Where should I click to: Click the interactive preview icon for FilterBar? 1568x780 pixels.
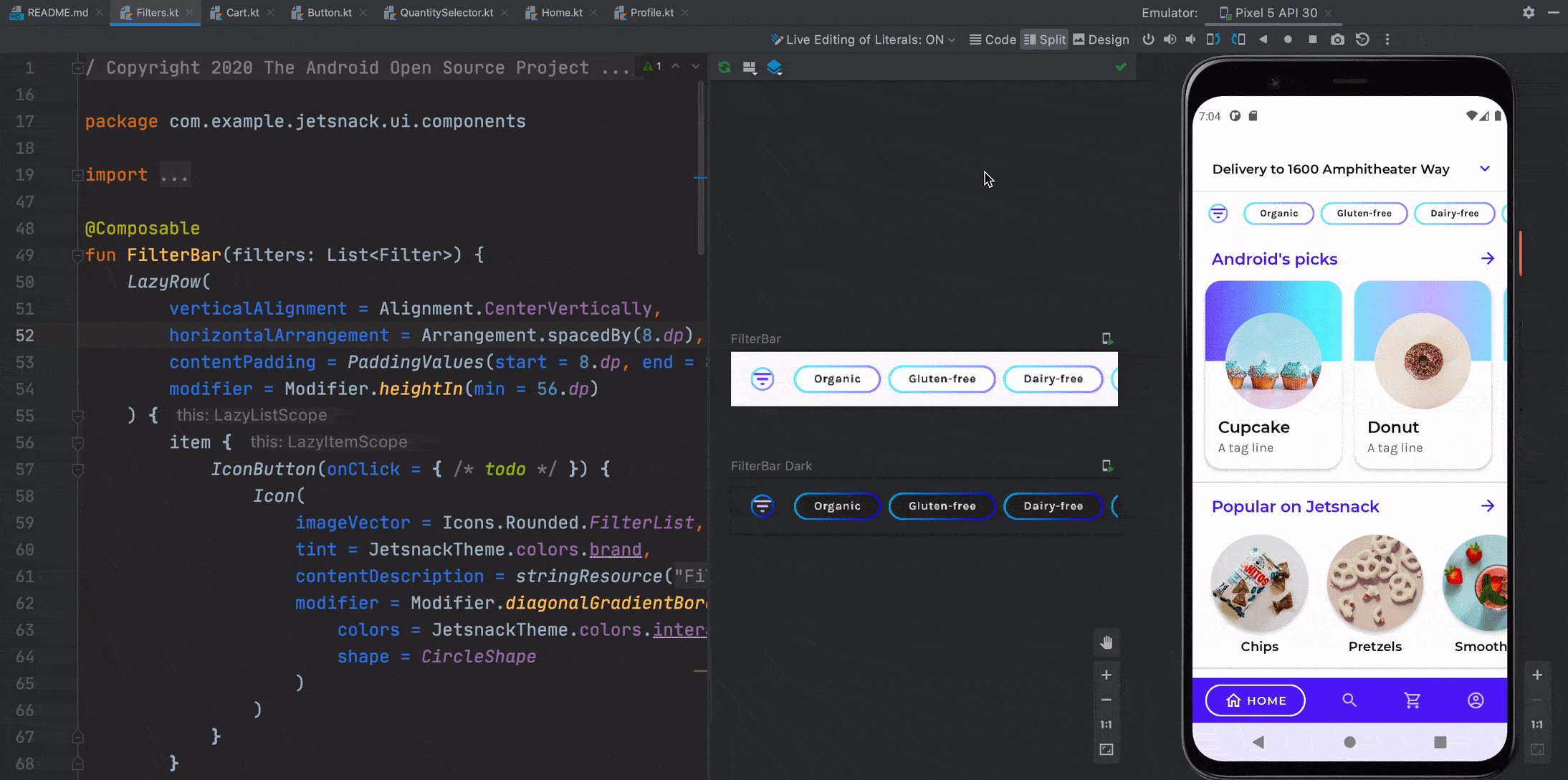coord(1106,338)
